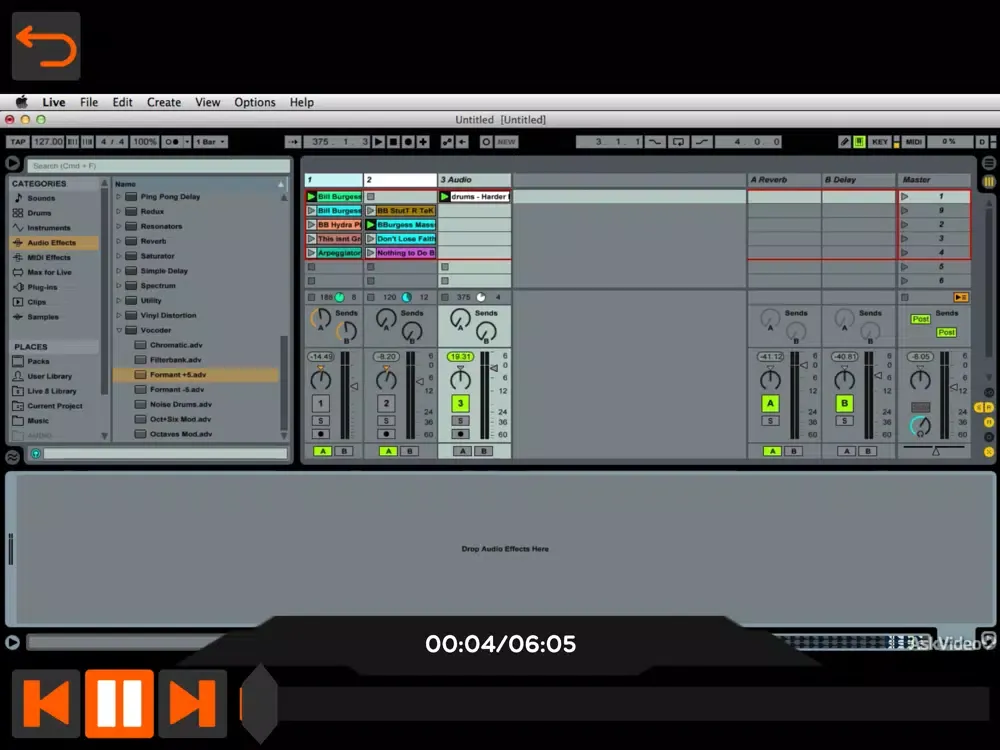Expand the Ping Pong Delay folder
The height and width of the screenshot is (750, 1000).
(119, 196)
